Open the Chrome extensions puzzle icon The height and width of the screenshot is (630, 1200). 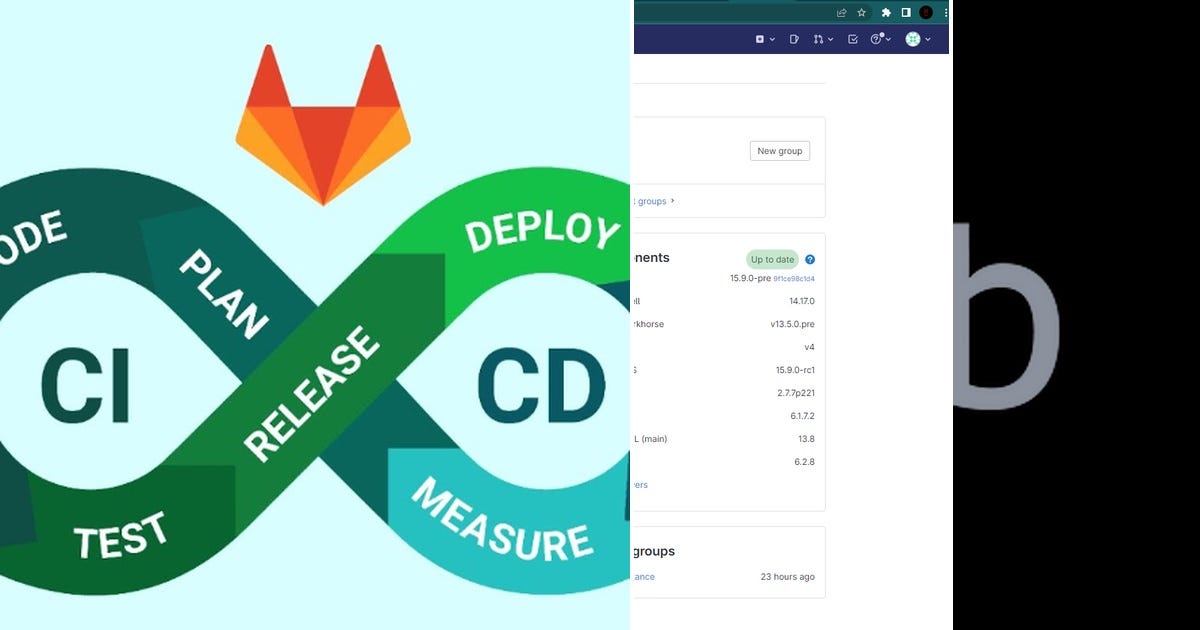pyautogui.click(x=886, y=13)
